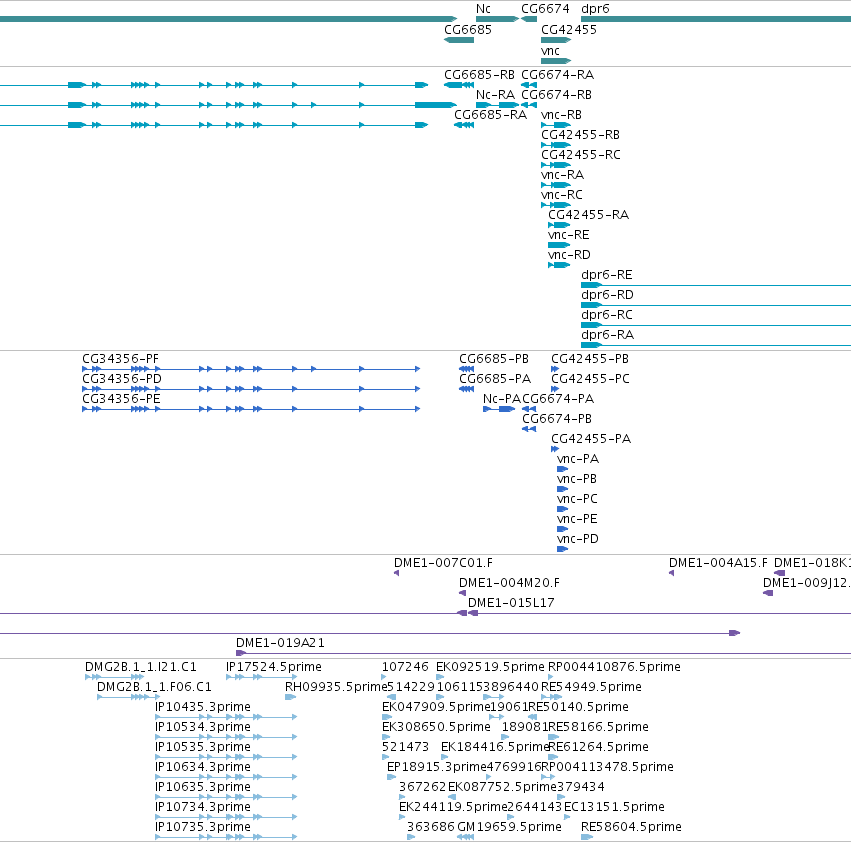851x842 pixels.
Task: Select the RP004410876.5prime EST label
Action: point(614,667)
